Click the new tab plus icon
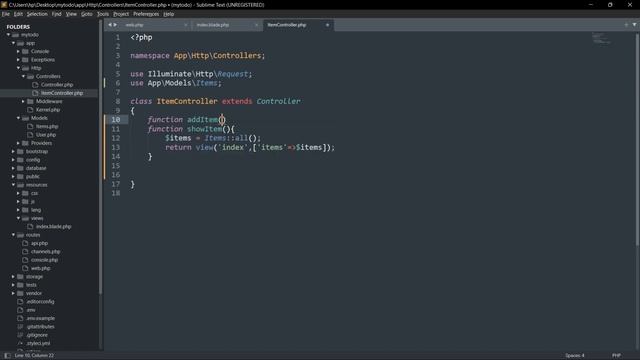This screenshot has height=360, width=640. click(x=626, y=25)
